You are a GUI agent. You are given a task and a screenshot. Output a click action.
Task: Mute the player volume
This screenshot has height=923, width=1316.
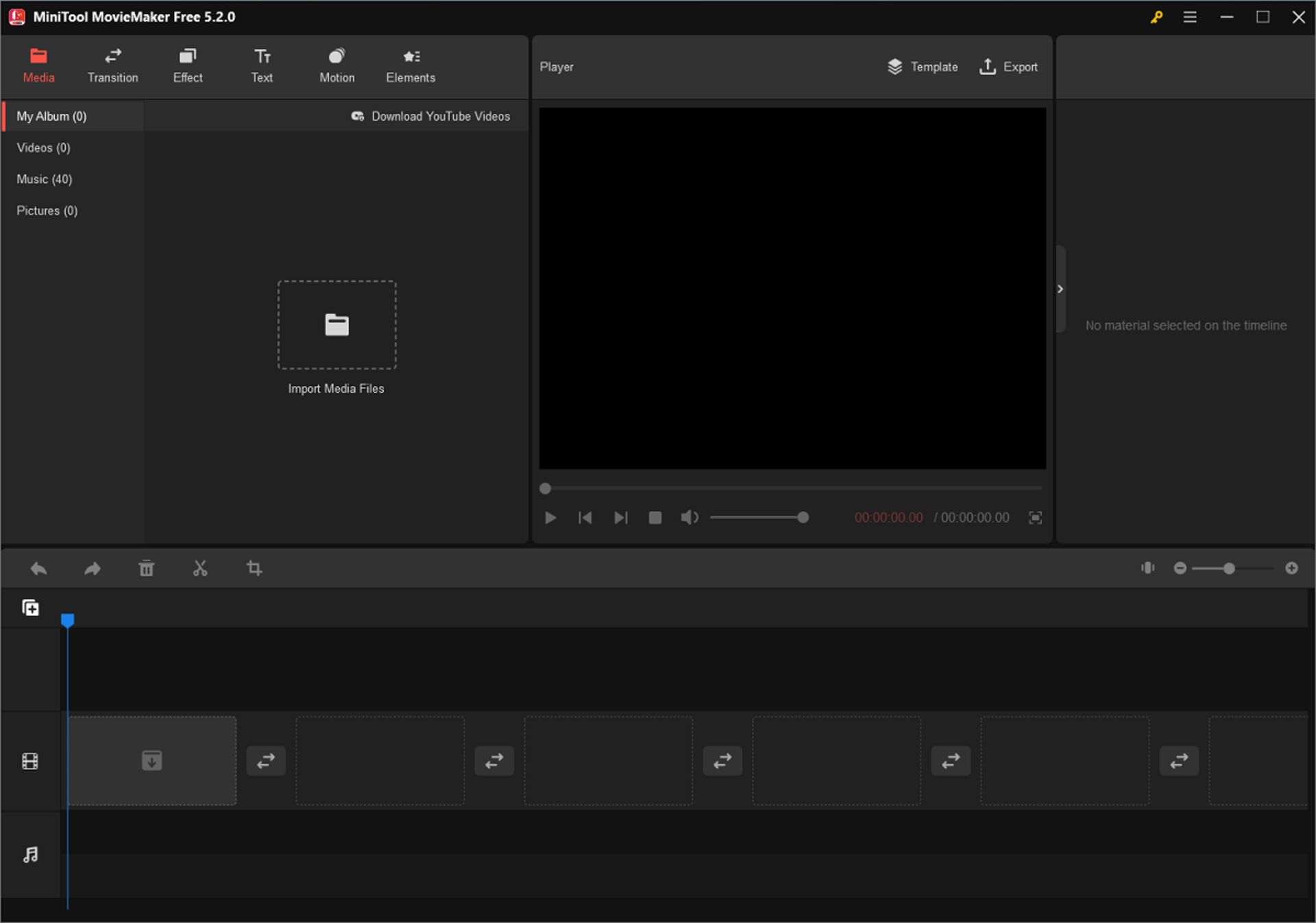click(x=690, y=518)
